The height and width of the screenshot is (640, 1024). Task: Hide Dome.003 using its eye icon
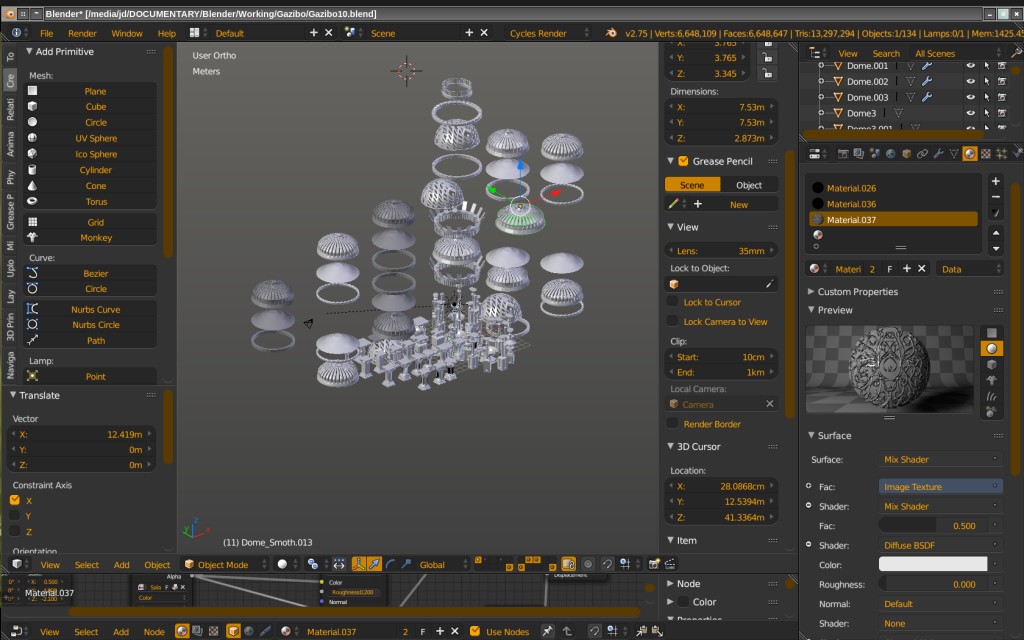[x=972, y=97]
